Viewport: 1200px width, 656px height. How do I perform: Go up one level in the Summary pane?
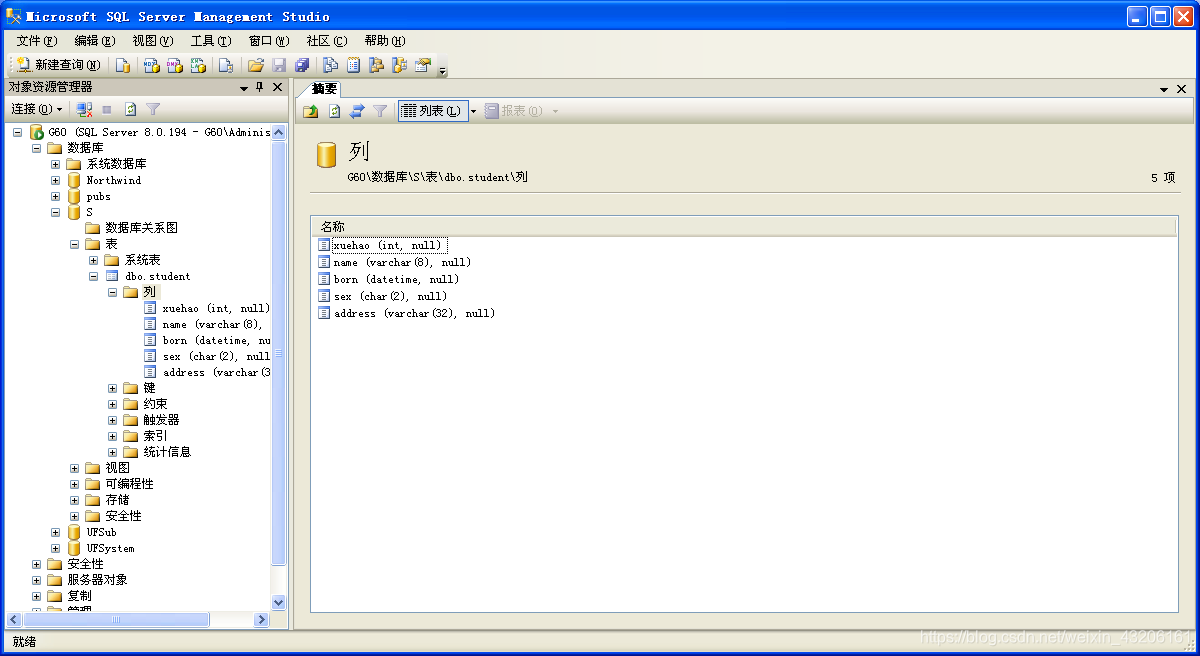click(311, 111)
